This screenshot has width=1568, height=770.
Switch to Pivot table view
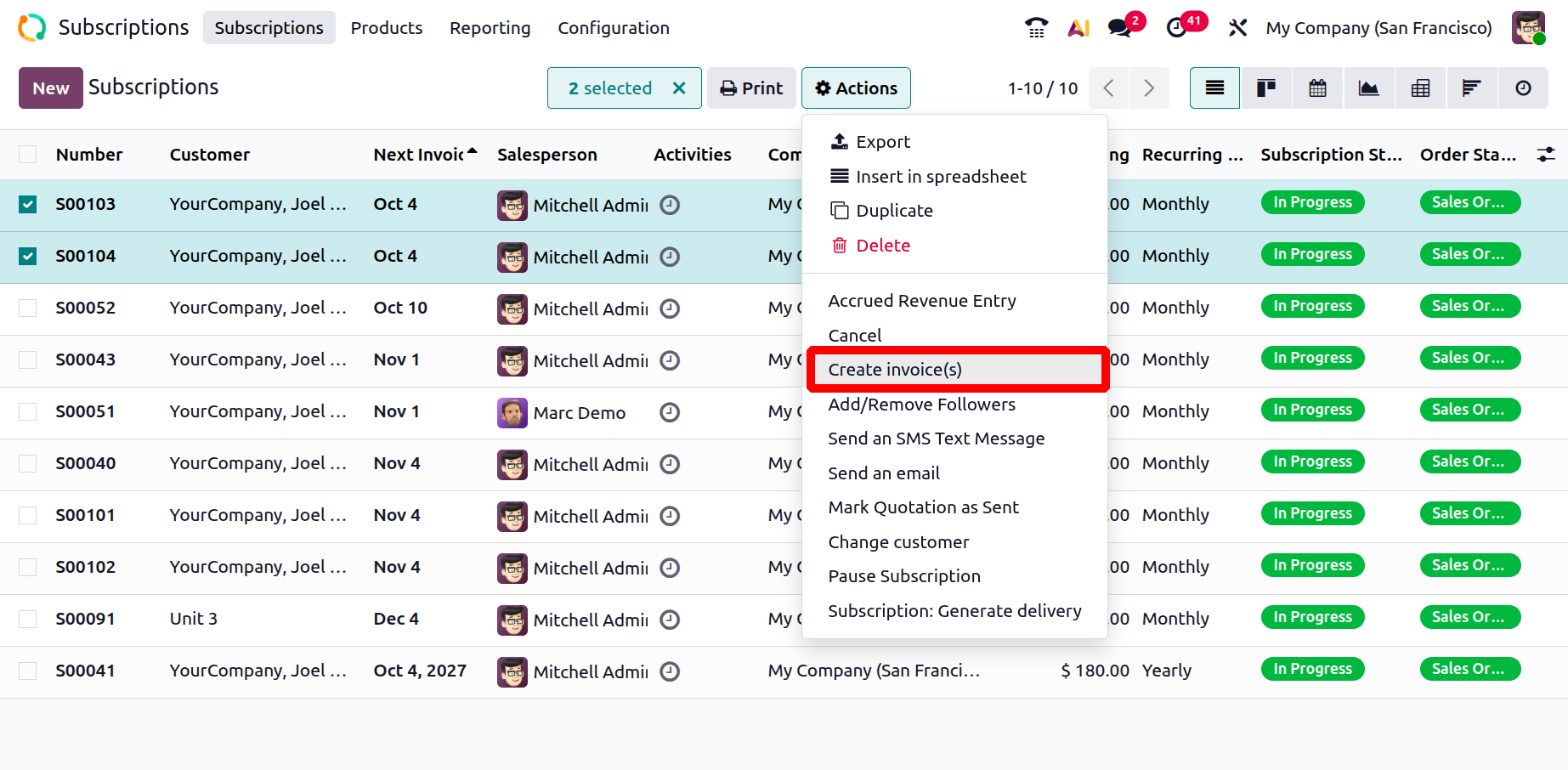[1420, 88]
